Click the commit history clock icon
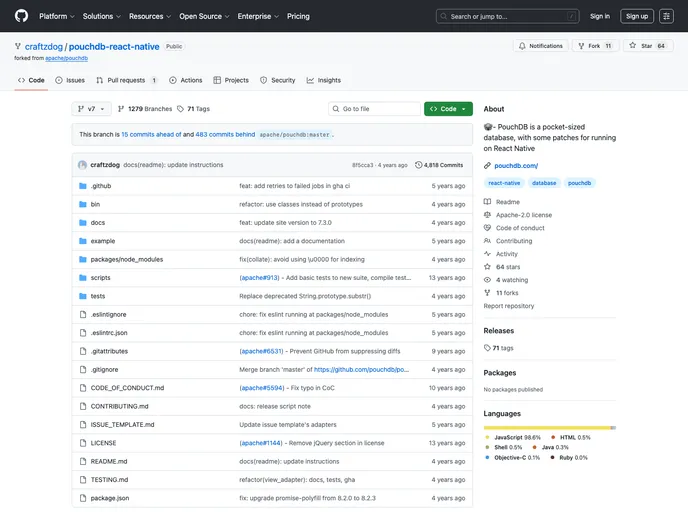Image resolution: width=688 pixels, height=512 pixels. click(418, 165)
